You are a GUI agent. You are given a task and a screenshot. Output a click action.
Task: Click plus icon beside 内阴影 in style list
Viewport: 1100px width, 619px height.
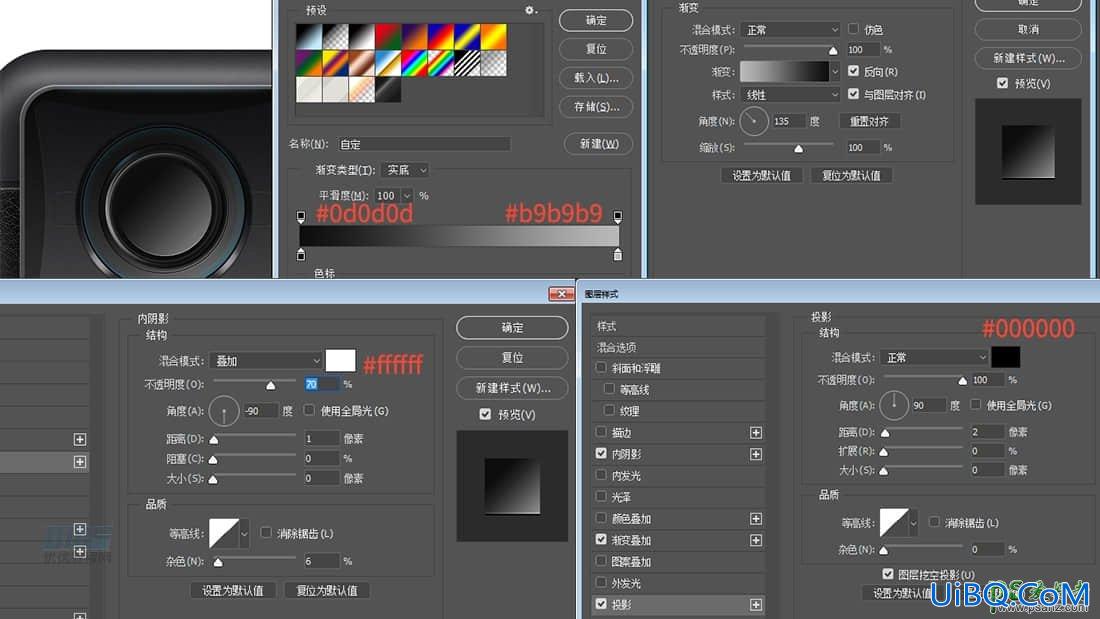(x=756, y=454)
